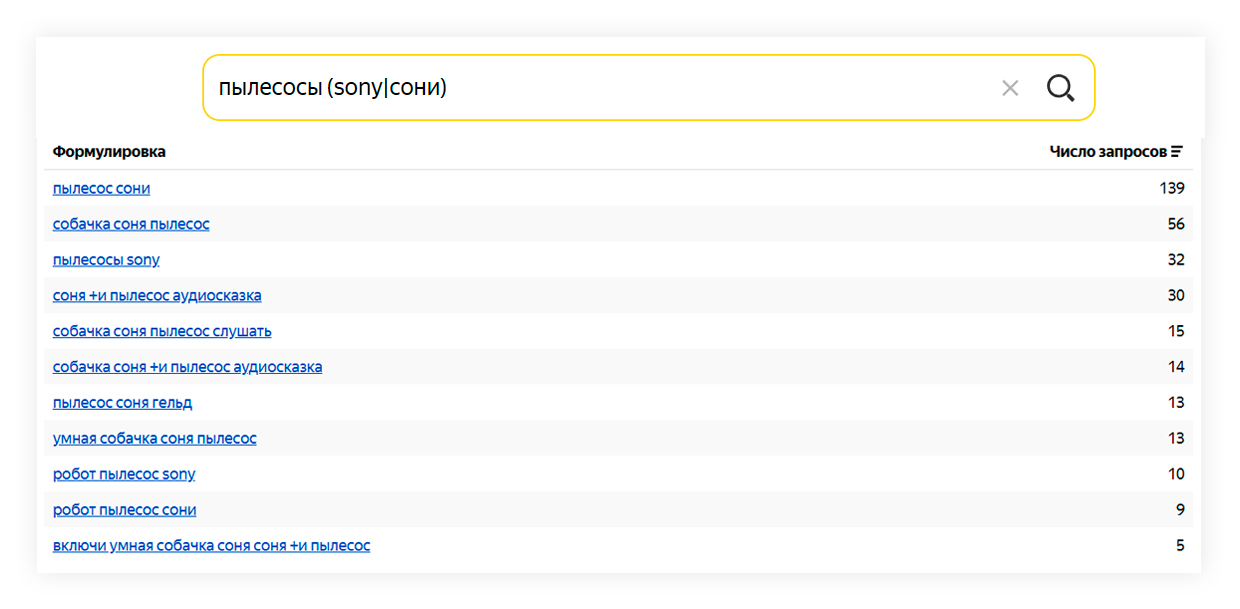Click the Число запросов column header text
1240x609 pixels.
1108,152
